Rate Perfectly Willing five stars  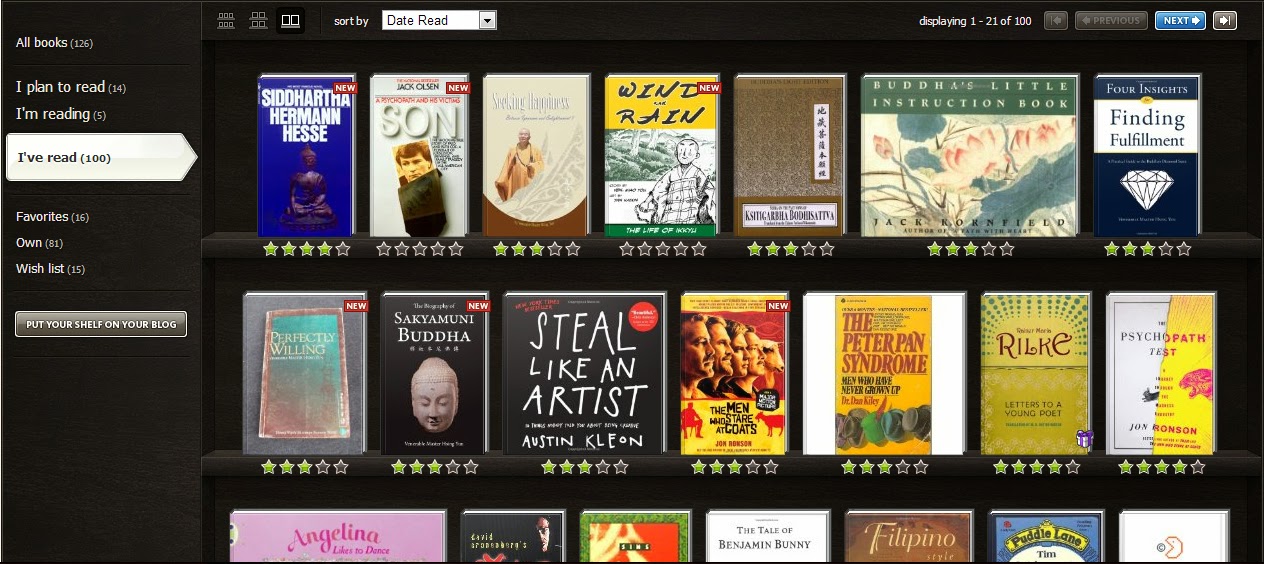[x=341, y=467]
